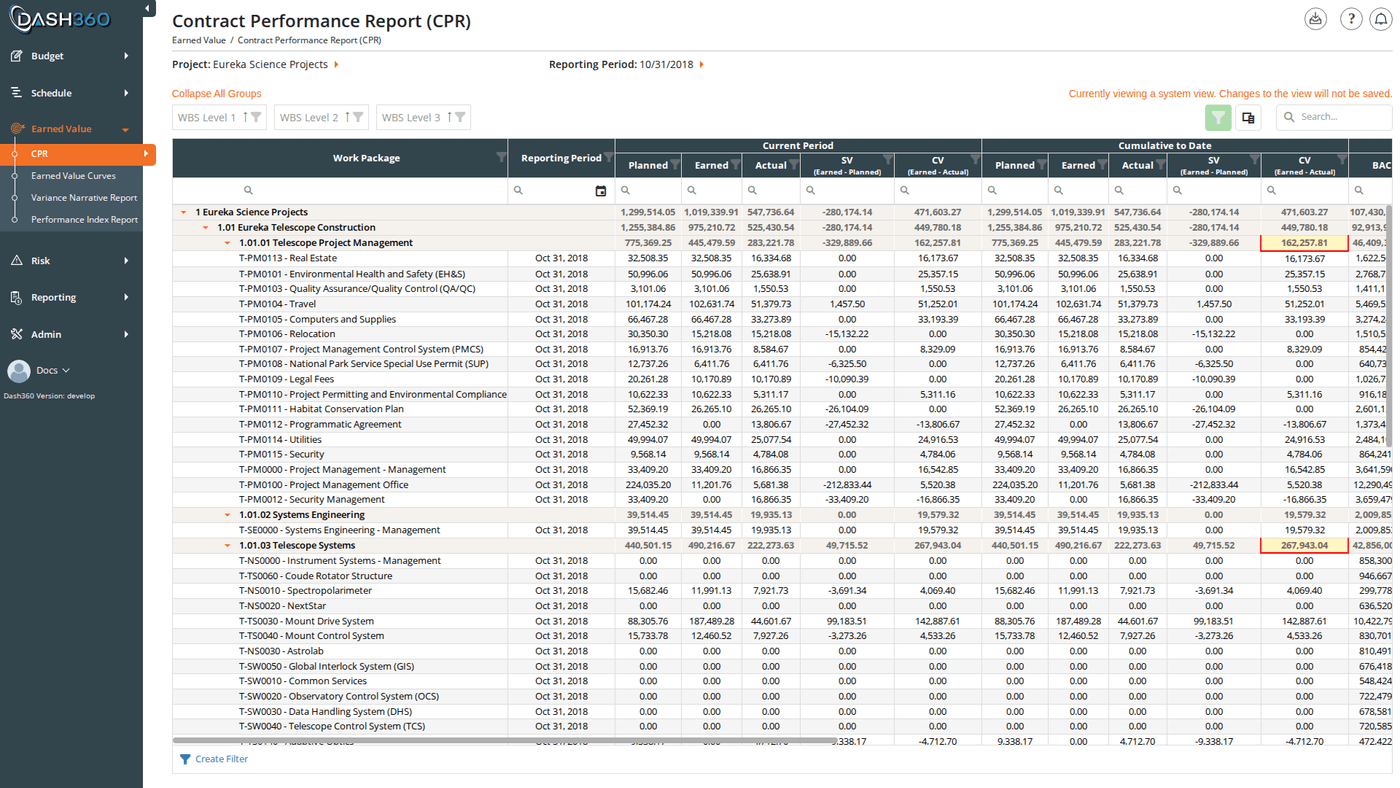
Task: Open Cumulative SV column filter icon
Action: pyautogui.click(x=1254, y=158)
